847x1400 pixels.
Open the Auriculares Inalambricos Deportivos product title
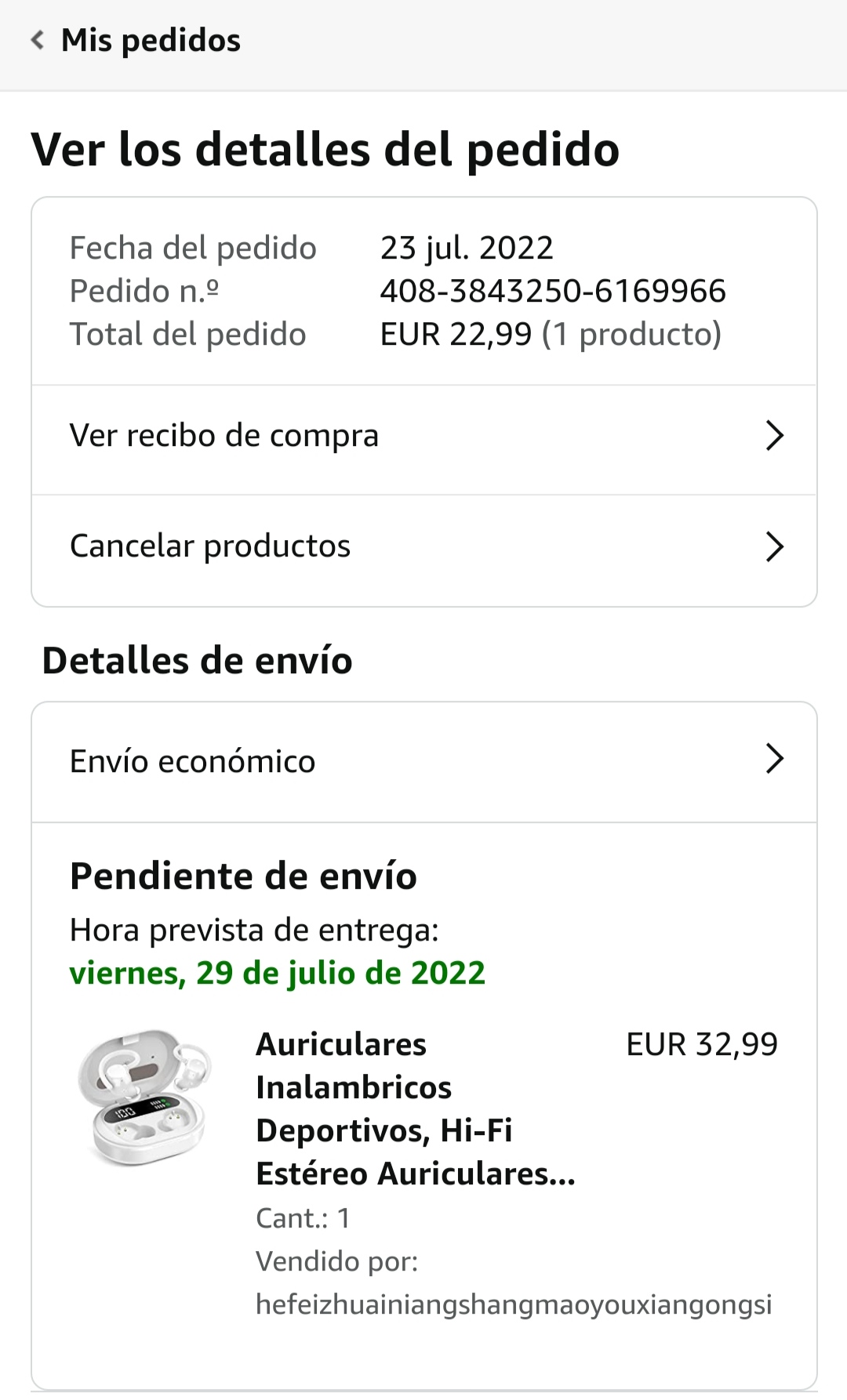pos(415,1108)
